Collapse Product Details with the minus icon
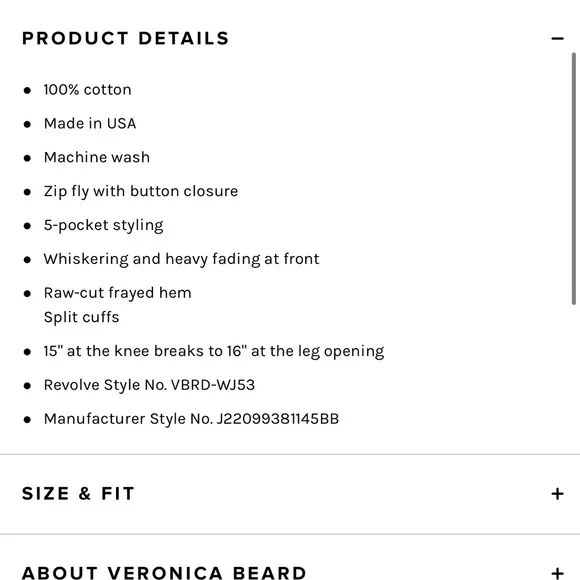Viewport: 580px width, 580px height. click(557, 38)
